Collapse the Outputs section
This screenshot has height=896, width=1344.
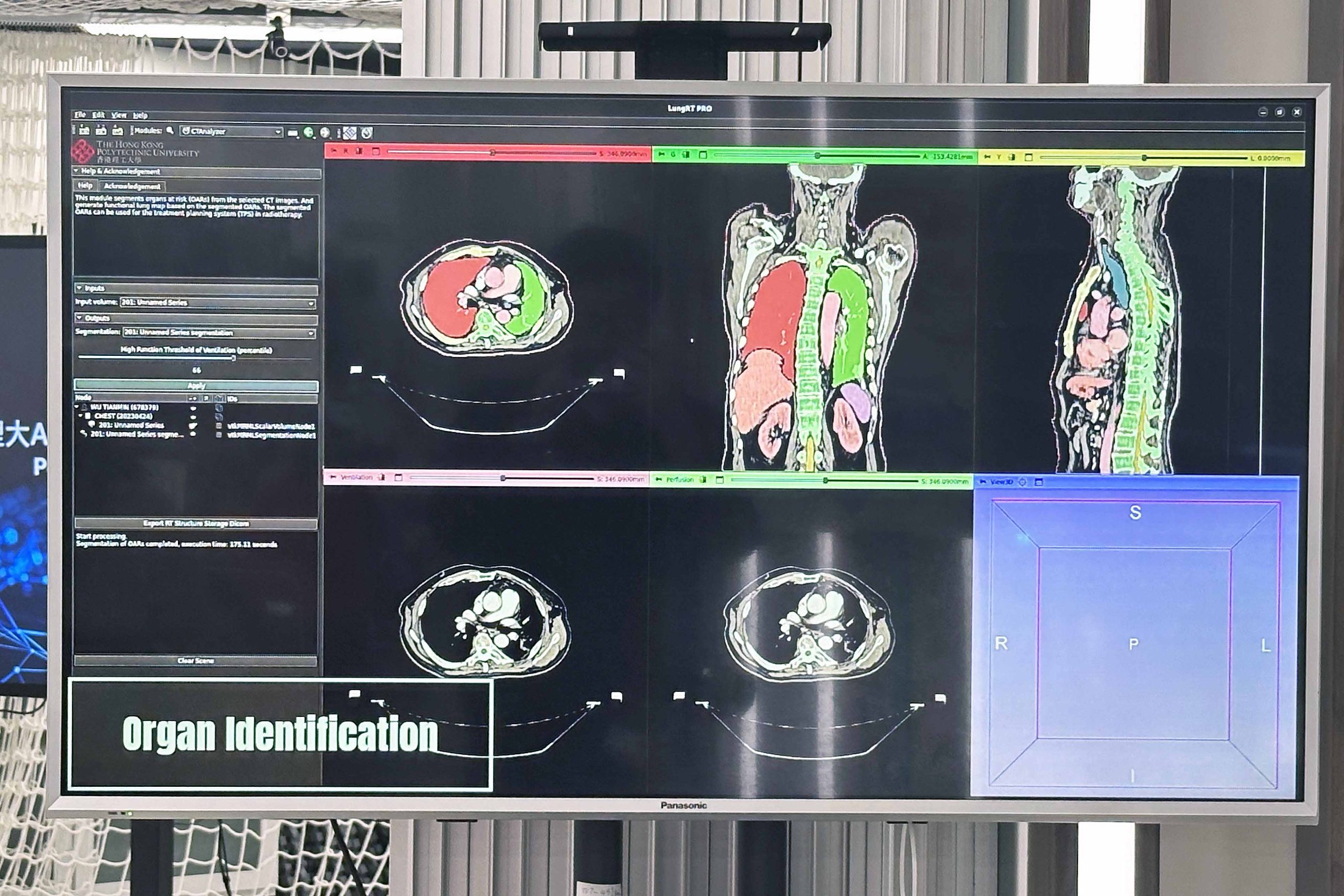pyautogui.click(x=79, y=318)
